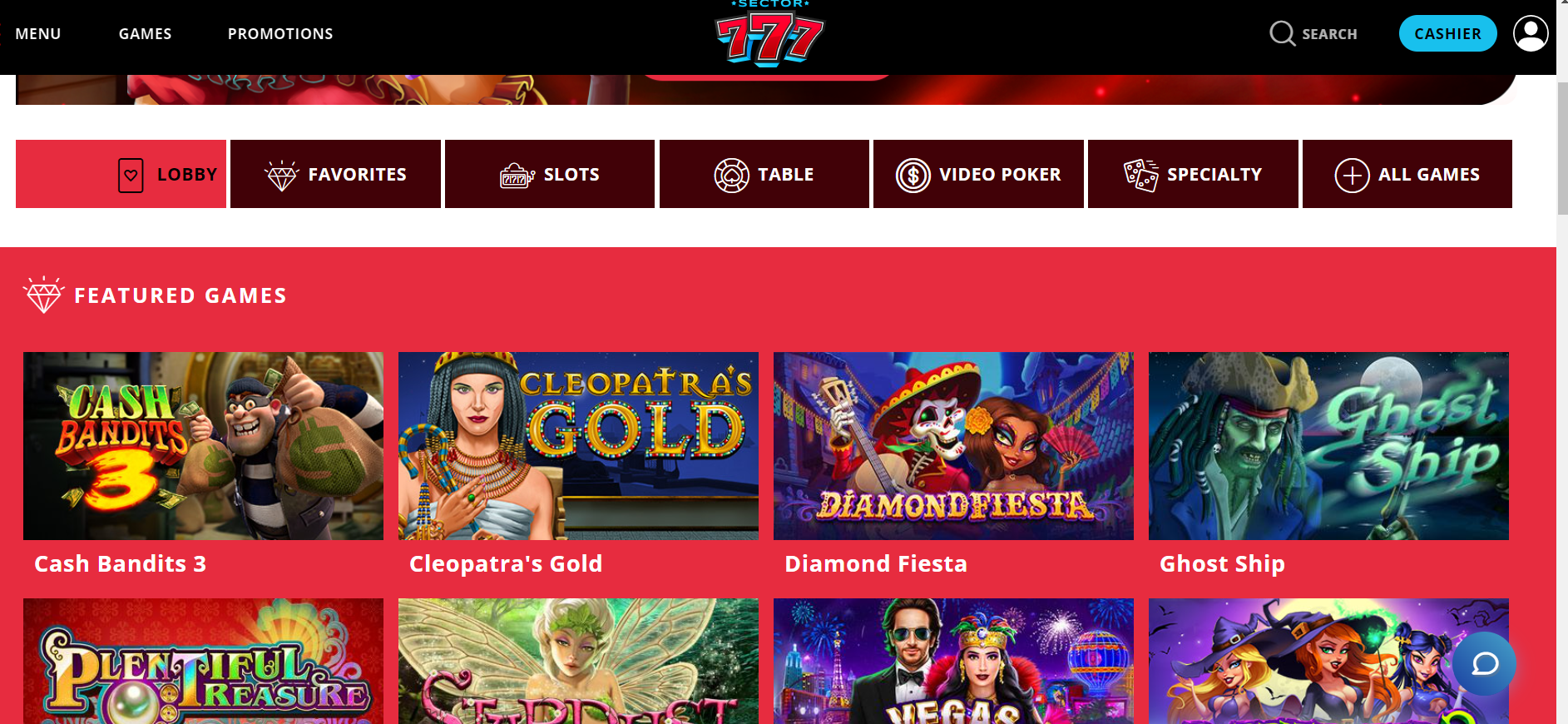
Task: Open the MENU item in header
Action: (38, 34)
